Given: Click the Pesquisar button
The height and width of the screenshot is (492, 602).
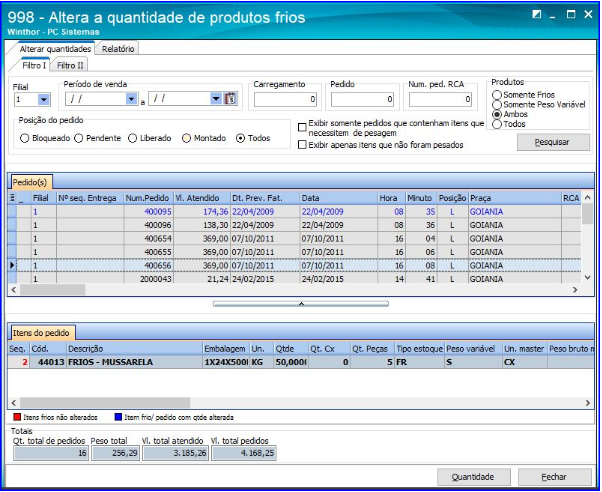Looking at the screenshot, I should 553,142.
